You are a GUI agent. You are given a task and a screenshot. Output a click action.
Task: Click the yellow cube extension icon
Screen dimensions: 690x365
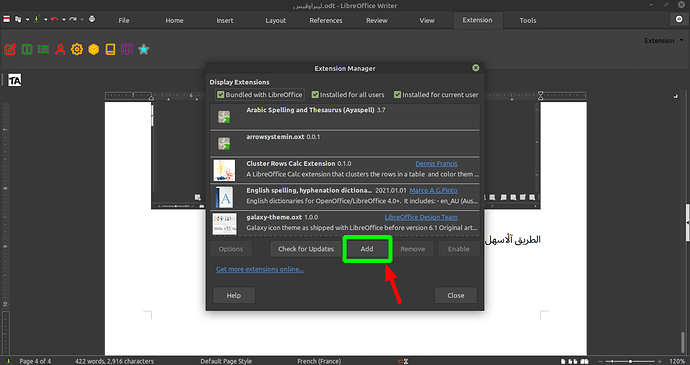coord(94,49)
